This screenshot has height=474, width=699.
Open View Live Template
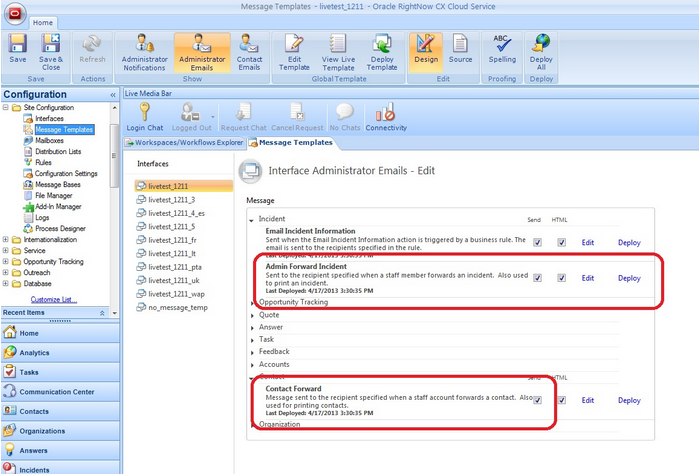338,52
